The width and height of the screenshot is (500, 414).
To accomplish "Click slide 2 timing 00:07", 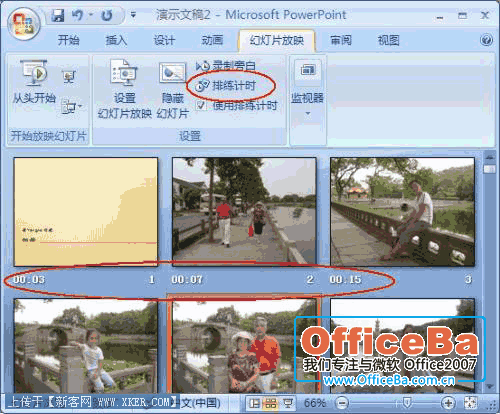I will [x=187, y=280].
